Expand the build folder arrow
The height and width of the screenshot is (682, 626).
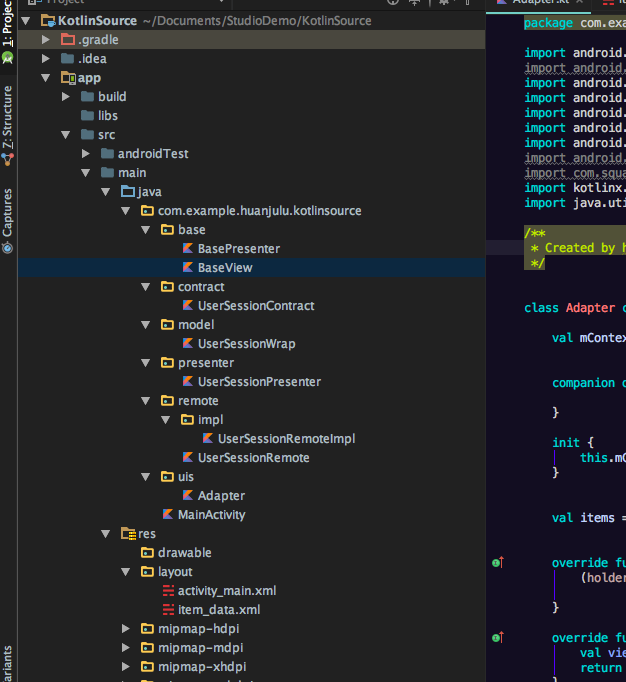(x=65, y=97)
